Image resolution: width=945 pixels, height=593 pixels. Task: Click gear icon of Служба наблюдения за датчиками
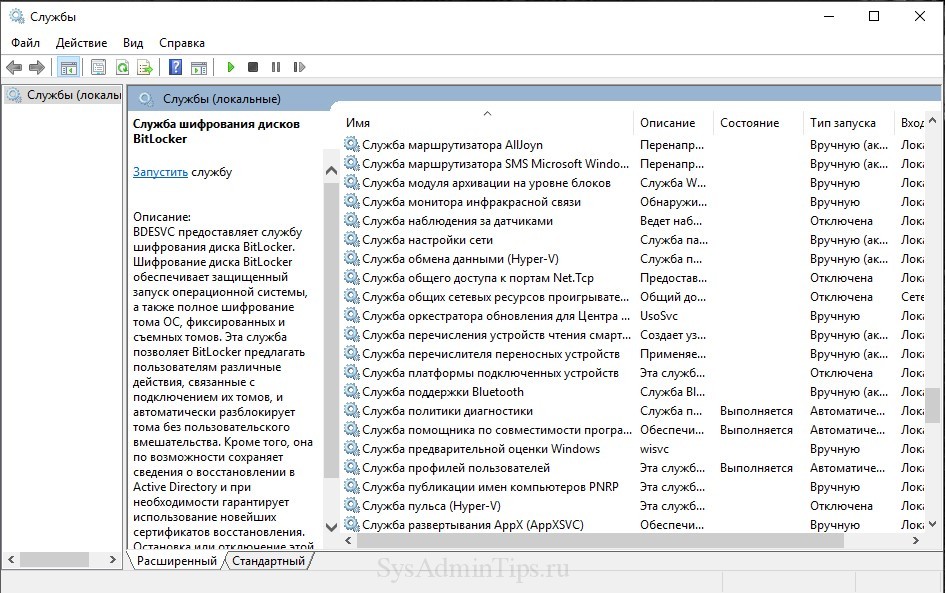tap(351, 220)
